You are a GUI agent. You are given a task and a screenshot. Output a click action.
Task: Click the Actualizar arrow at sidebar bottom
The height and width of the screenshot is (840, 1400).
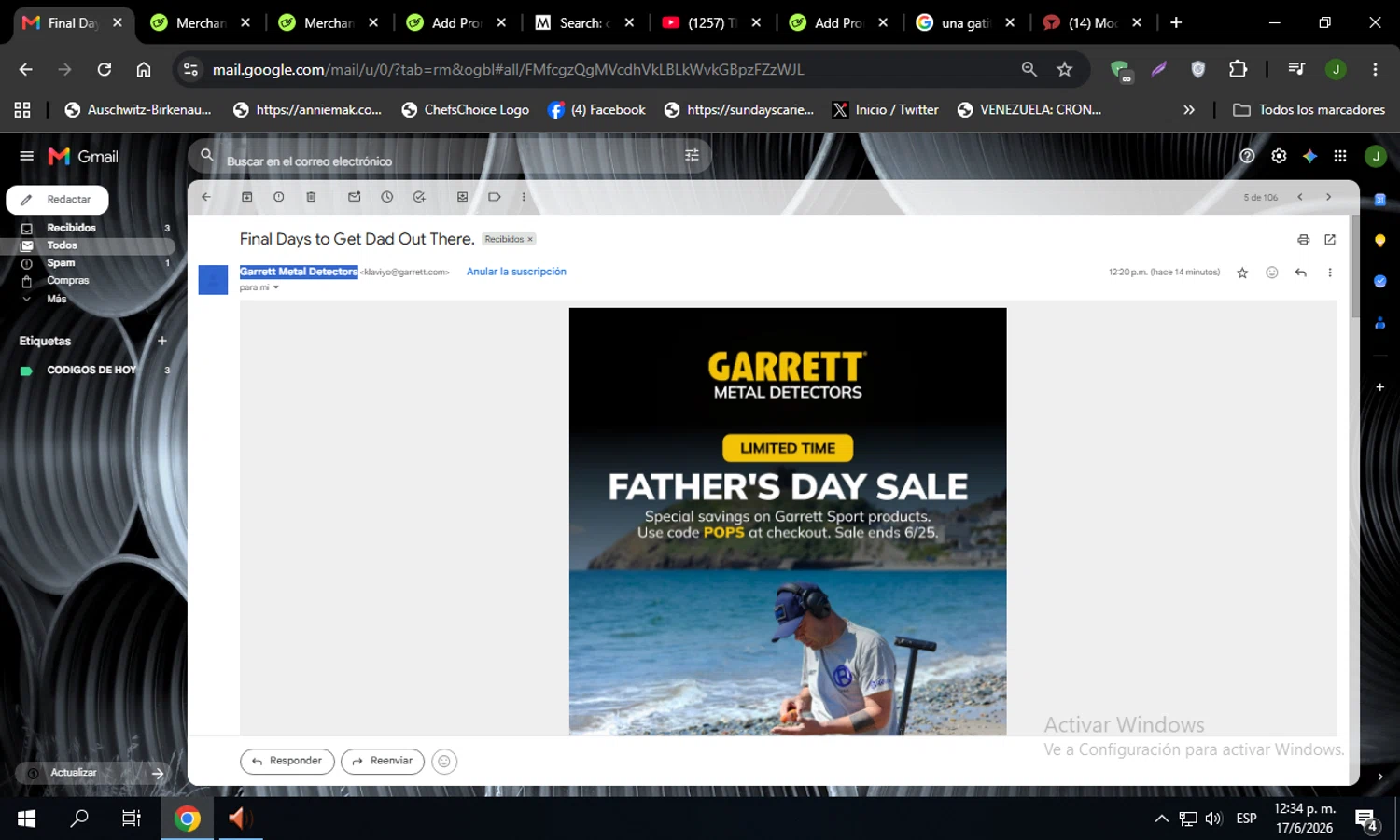pyautogui.click(x=158, y=773)
